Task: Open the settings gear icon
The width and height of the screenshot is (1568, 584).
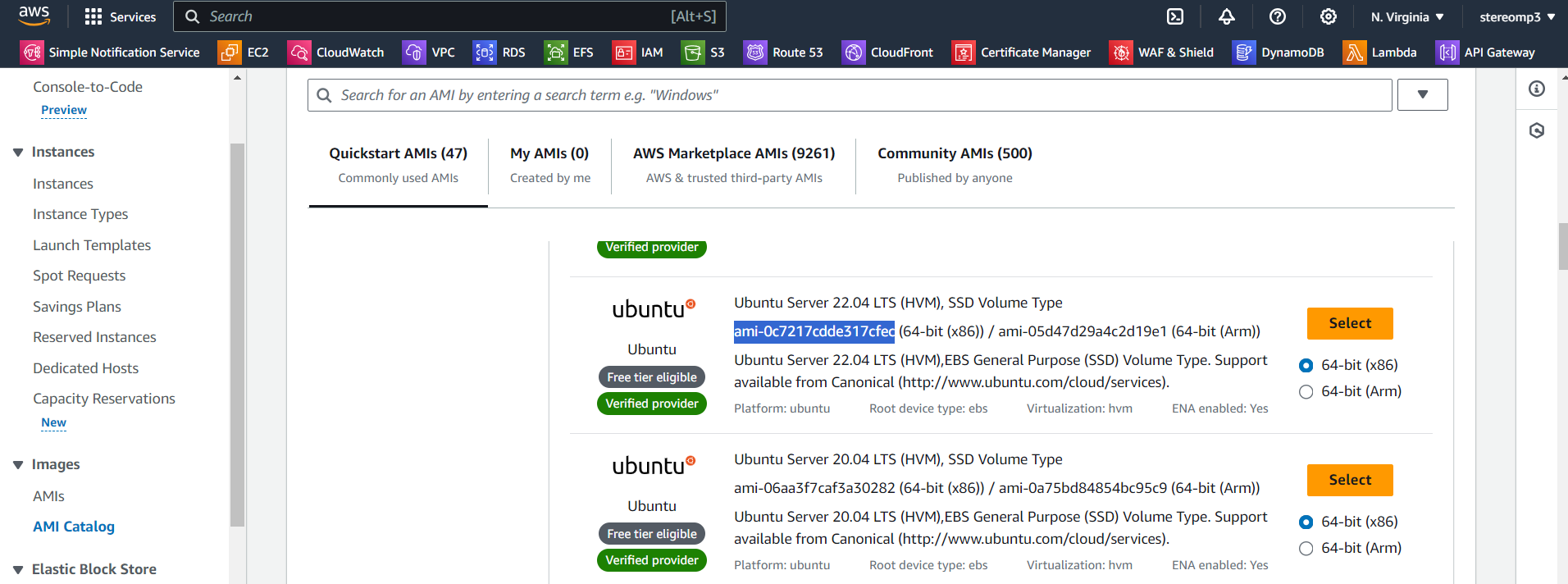Action: 1329,16
